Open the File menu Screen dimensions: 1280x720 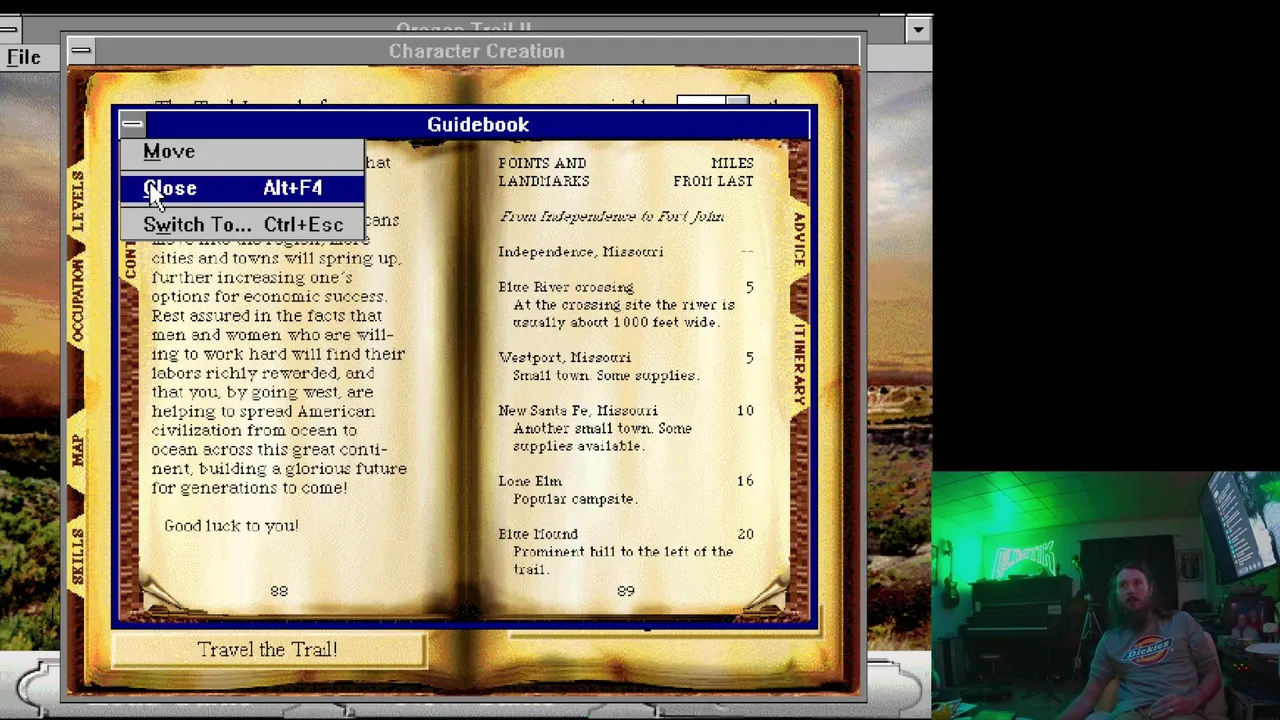click(x=23, y=57)
